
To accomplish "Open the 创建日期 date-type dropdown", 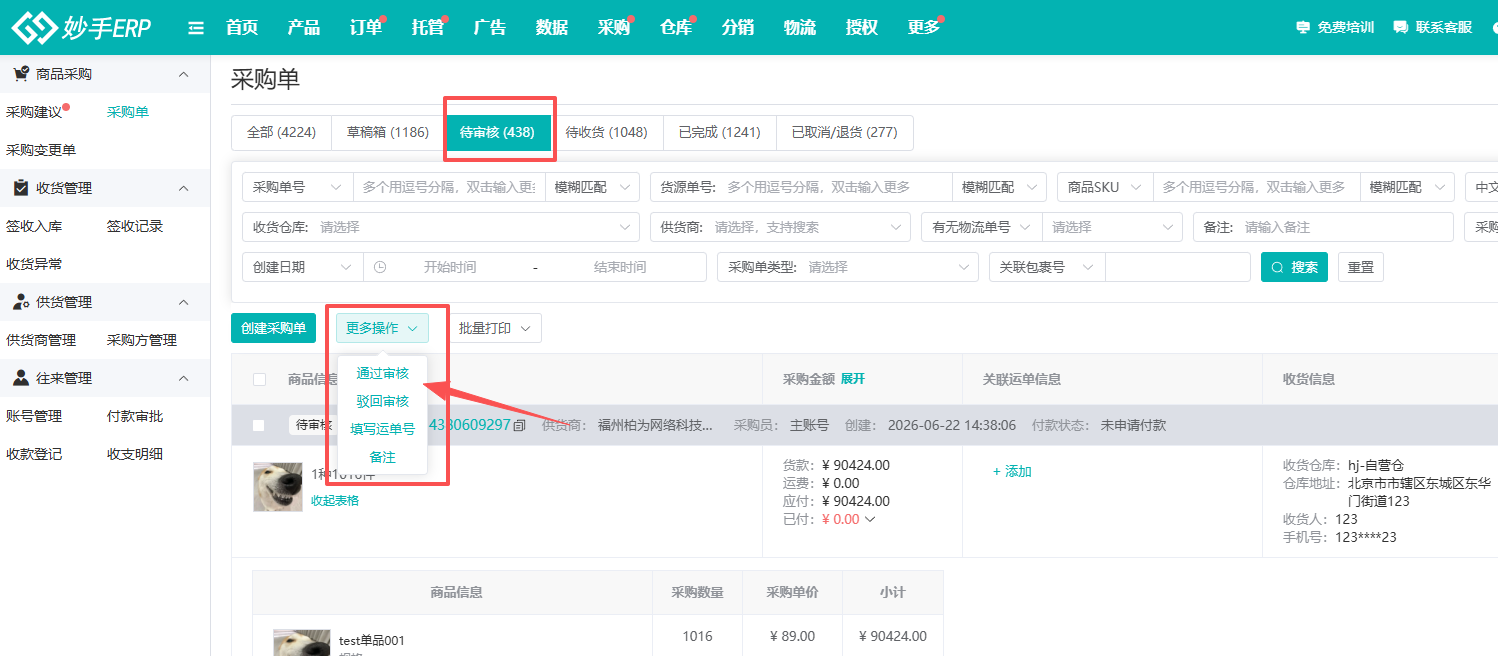I will (x=303, y=268).
